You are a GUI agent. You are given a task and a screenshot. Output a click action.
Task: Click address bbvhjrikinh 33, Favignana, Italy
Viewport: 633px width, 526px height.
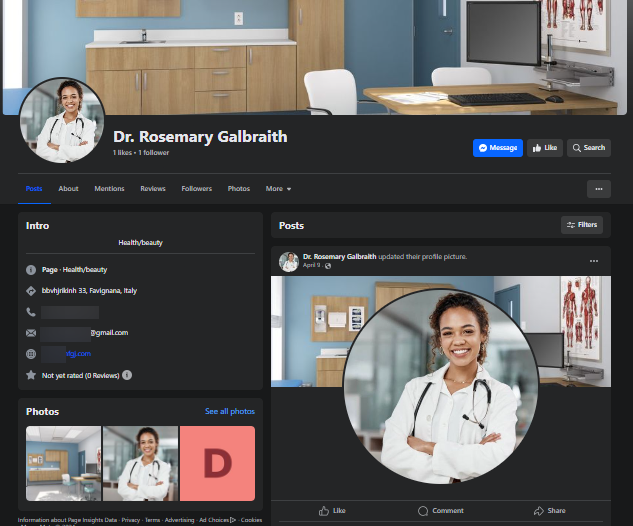(89, 291)
